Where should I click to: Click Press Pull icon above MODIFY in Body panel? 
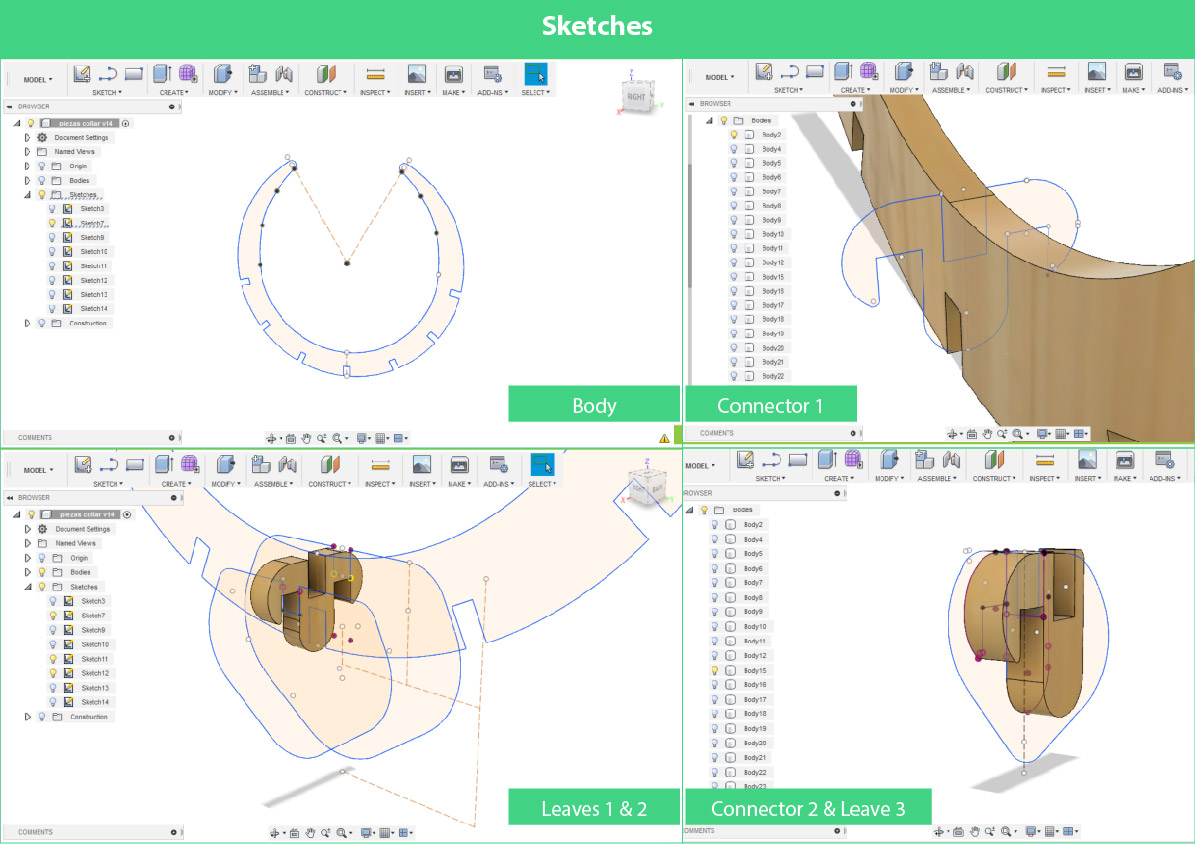(x=223, y=74)
